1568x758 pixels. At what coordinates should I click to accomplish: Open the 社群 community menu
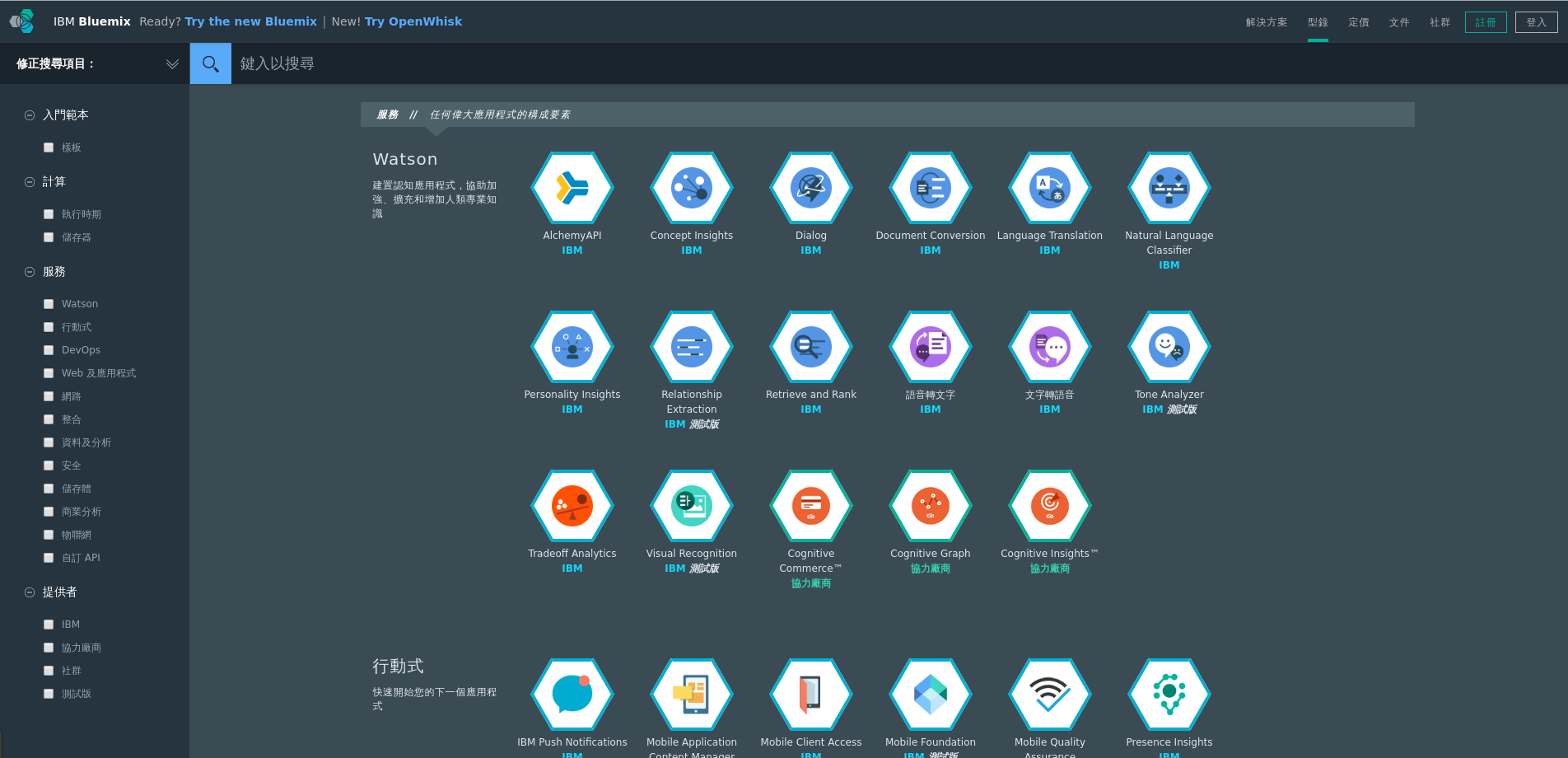(x=1440, y=22)
